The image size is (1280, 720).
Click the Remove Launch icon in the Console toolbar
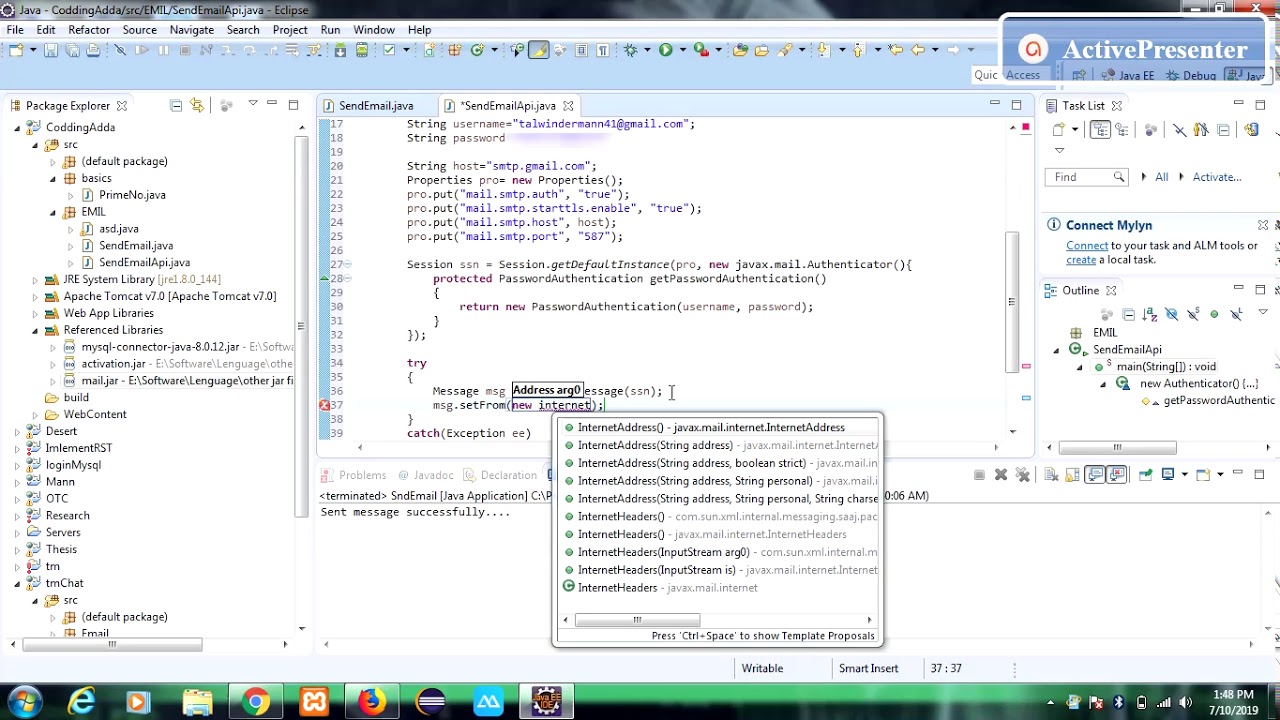tap(1001, 475)
